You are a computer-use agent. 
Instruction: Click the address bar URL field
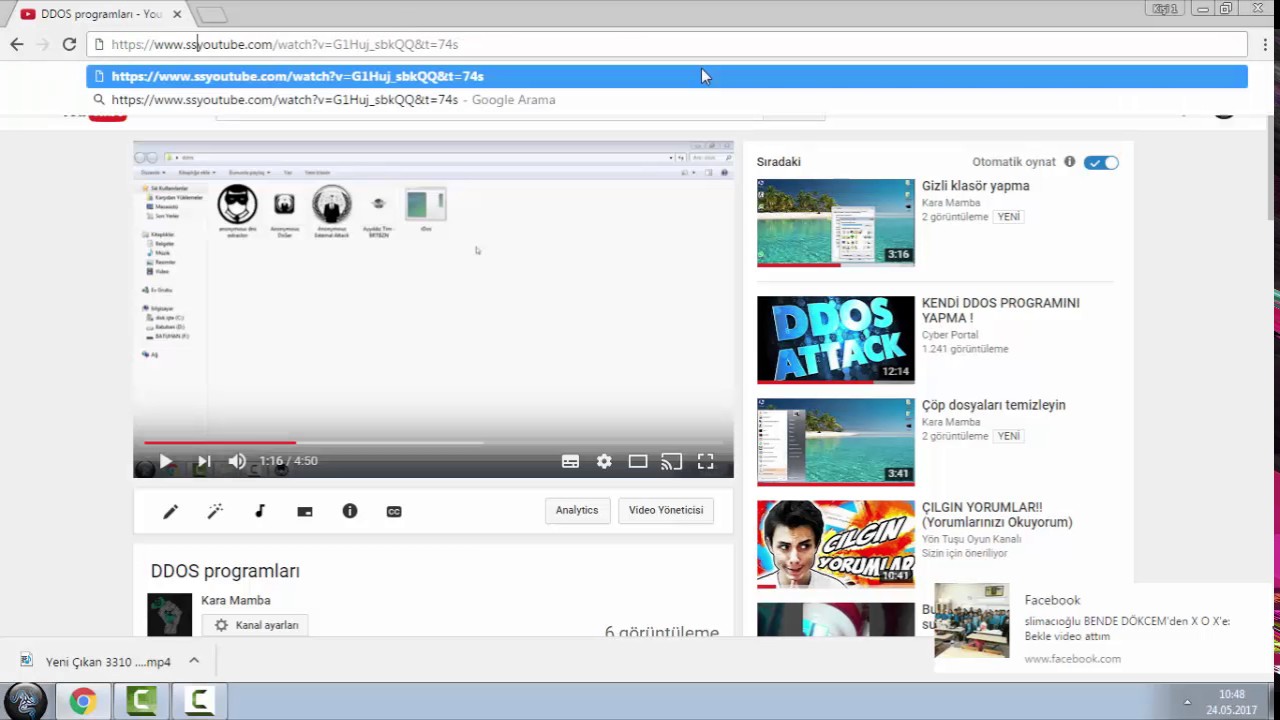pos(667,44)
